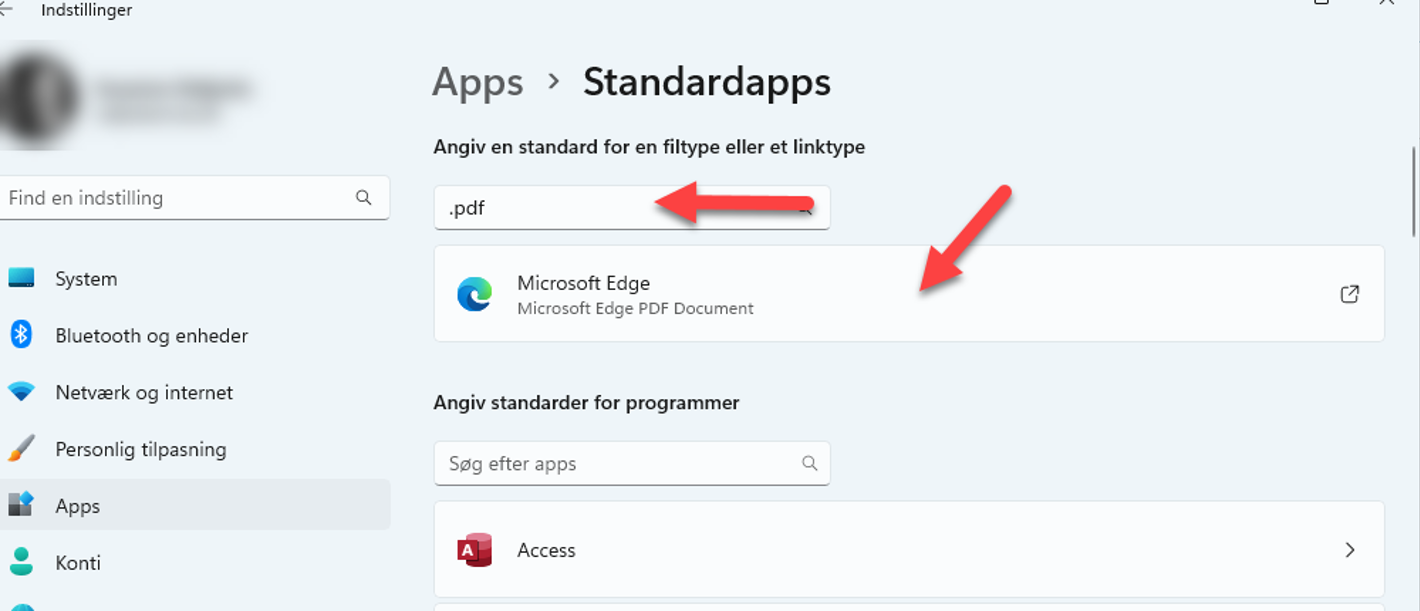
Task: Select the Apps sidebar icon
Action: point(21,505)
